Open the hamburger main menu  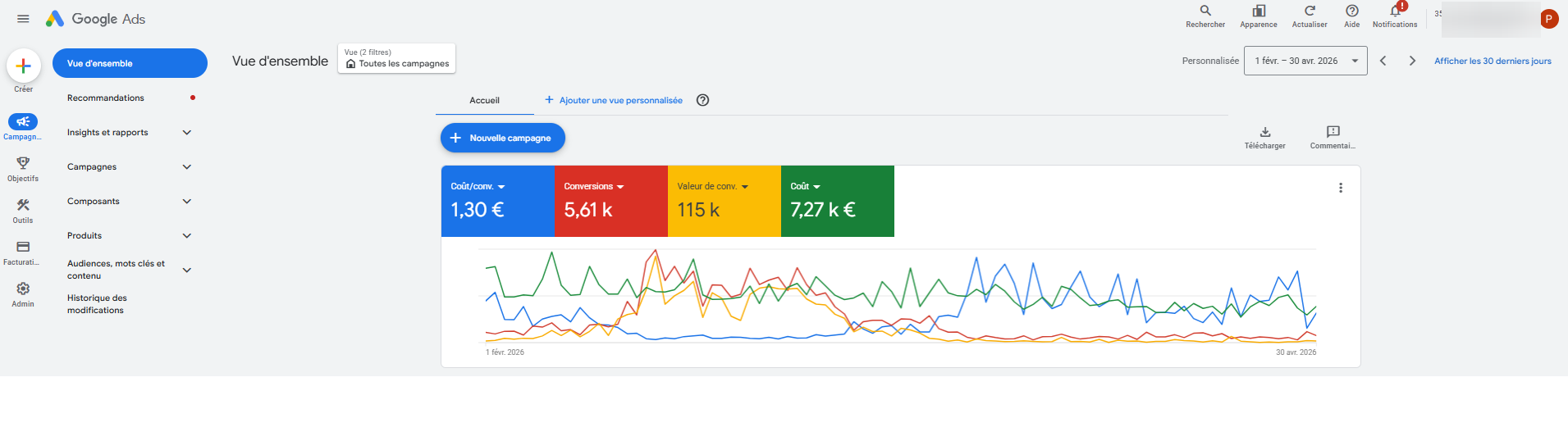point(23,19)
